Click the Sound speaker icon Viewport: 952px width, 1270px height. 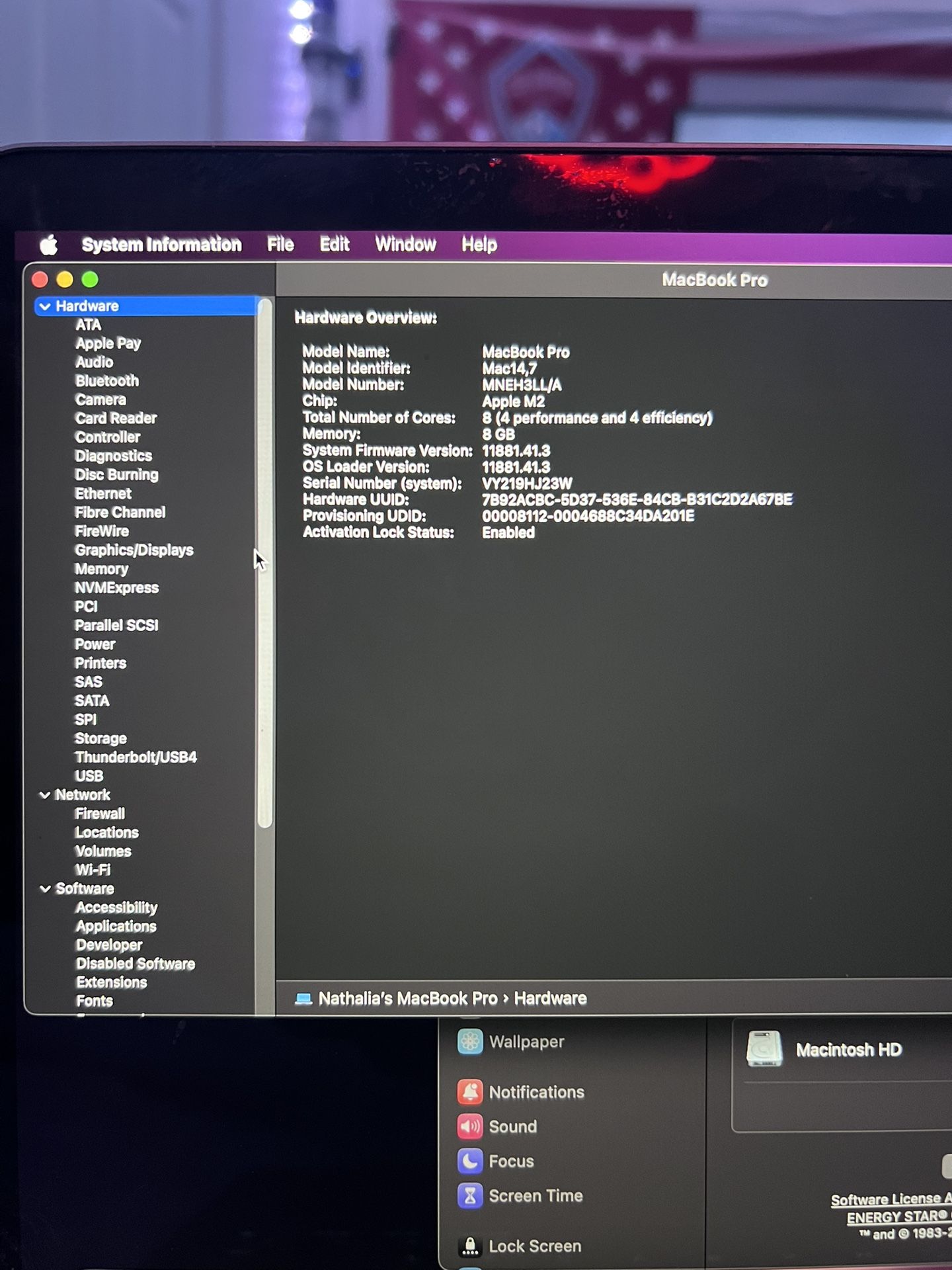(470, 1126)
